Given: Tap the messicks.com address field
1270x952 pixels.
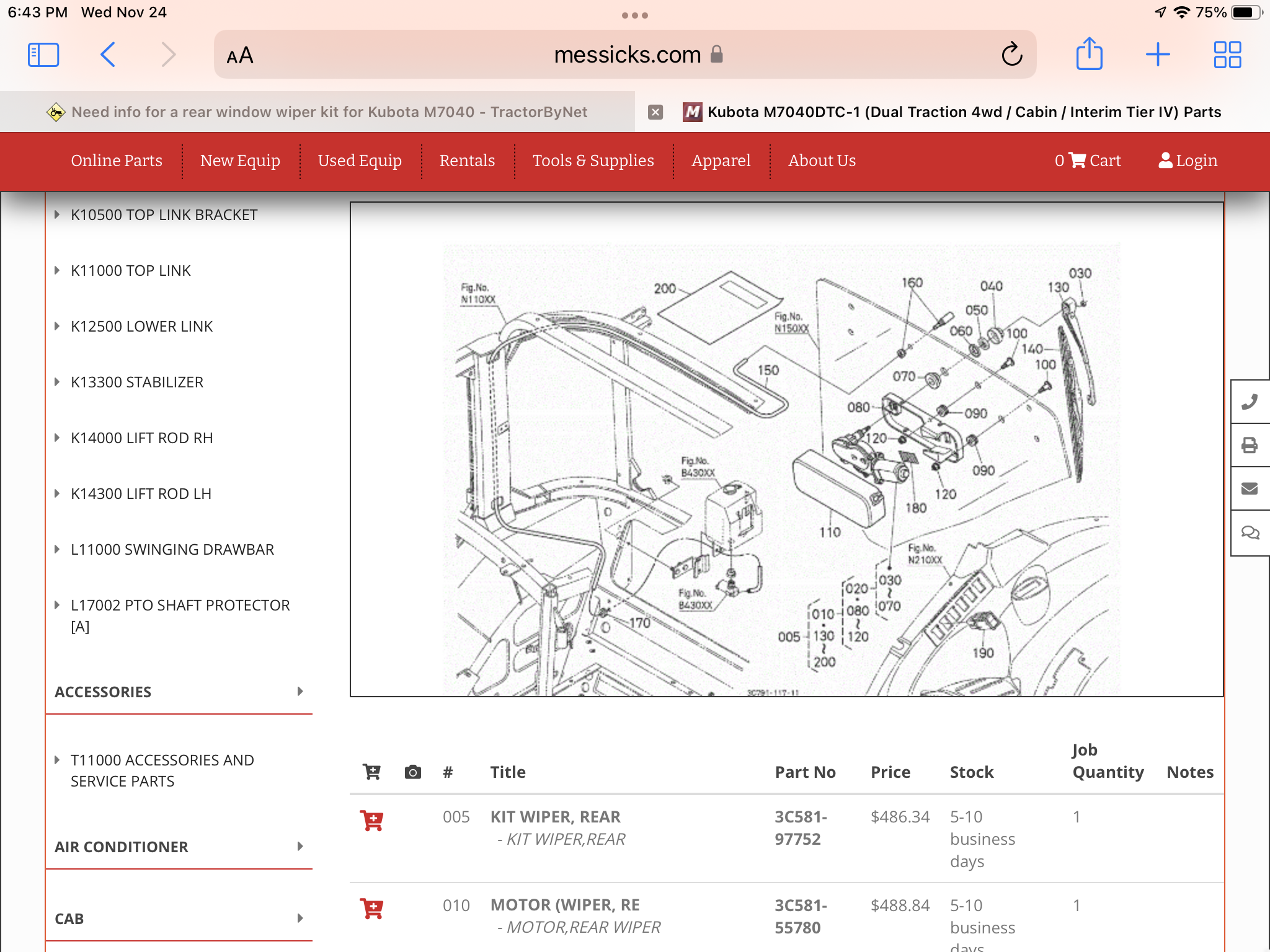Looking at the screenshot, I should [626, 55].
